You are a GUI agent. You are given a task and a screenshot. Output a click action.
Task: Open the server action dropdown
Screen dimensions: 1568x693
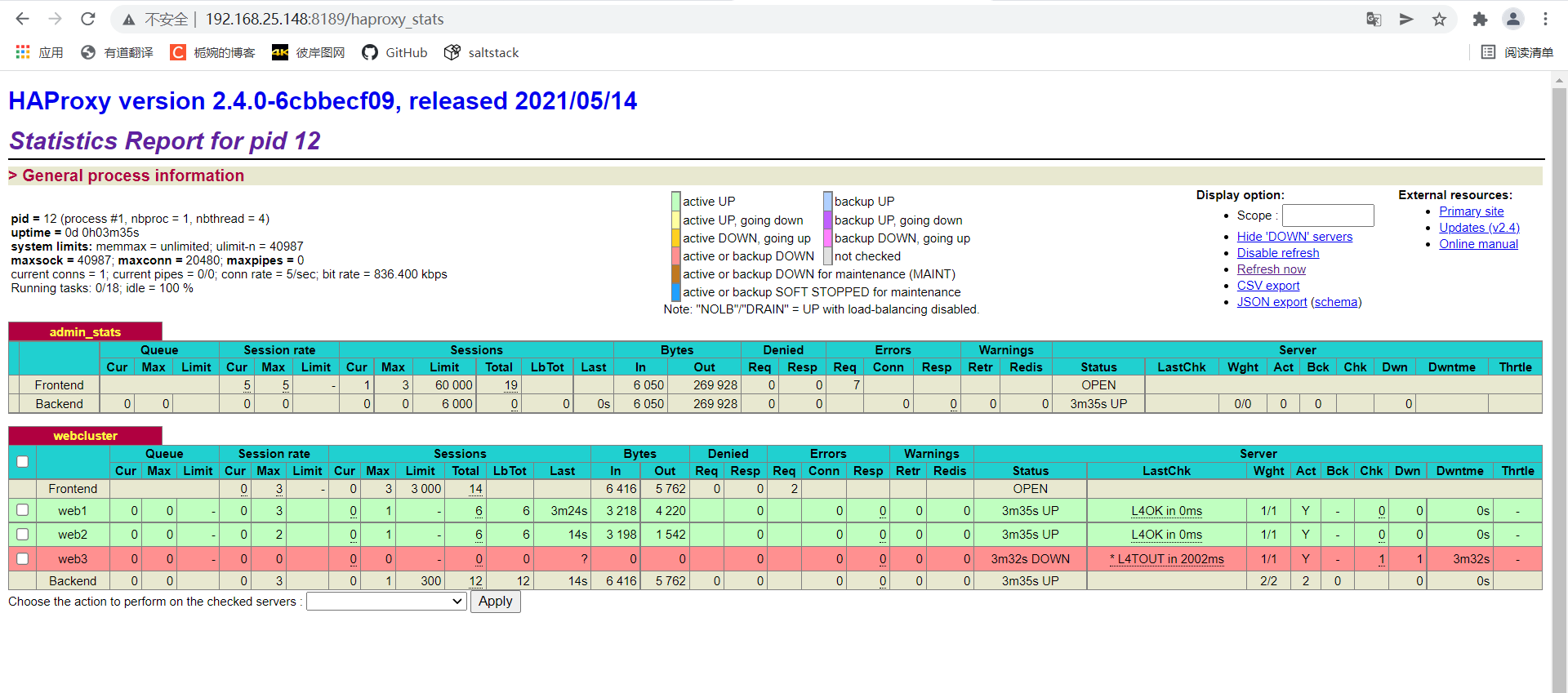click(386, 602)
